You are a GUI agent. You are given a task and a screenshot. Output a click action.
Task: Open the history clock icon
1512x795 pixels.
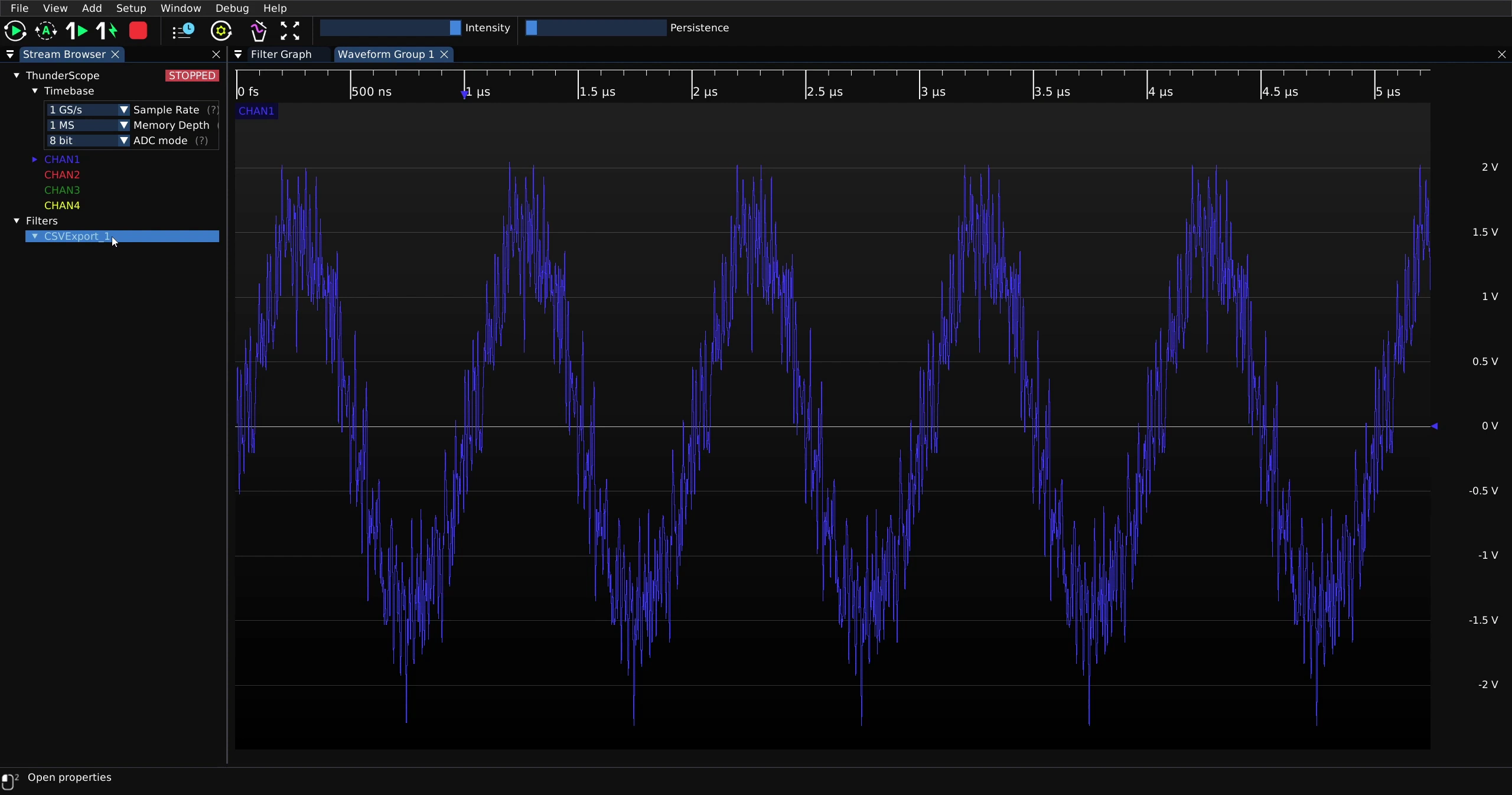(183, 31)
